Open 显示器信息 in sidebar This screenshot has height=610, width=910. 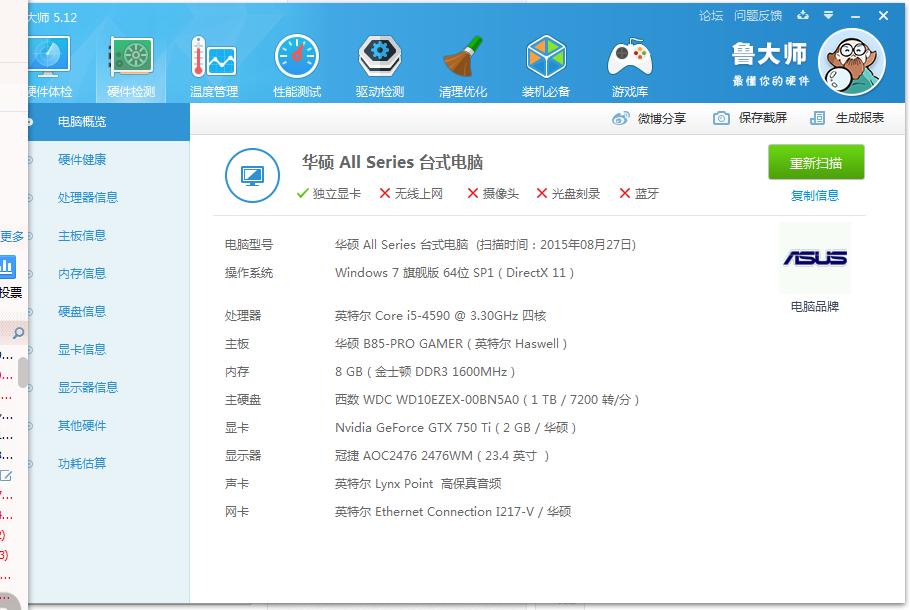(x=88, y=388)
